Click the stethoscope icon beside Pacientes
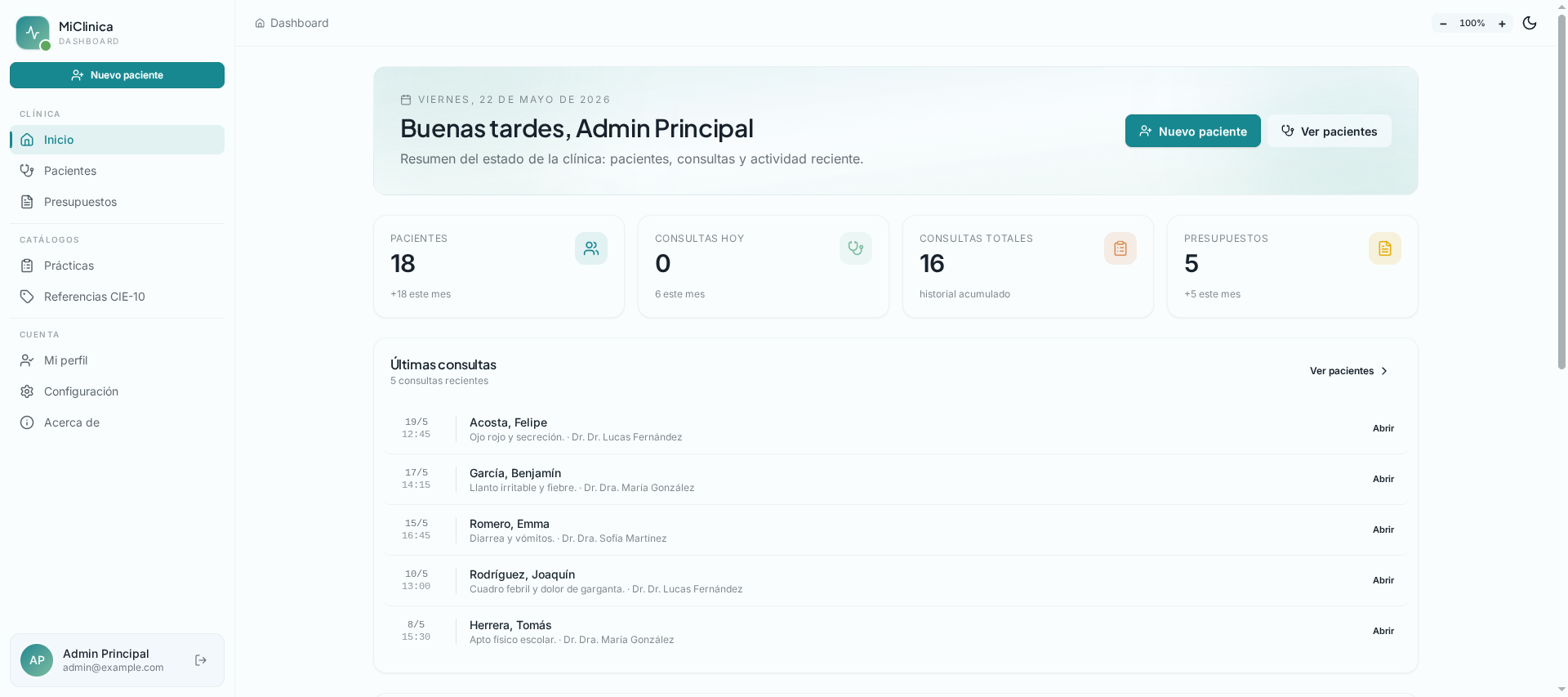The height and width of the screenshot is (697, 1568). 27,171
